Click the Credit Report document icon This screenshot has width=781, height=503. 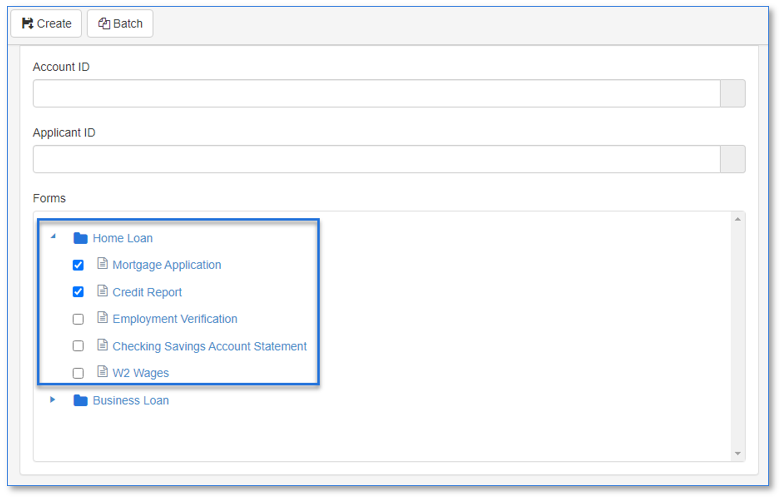(x=102, y=291)
